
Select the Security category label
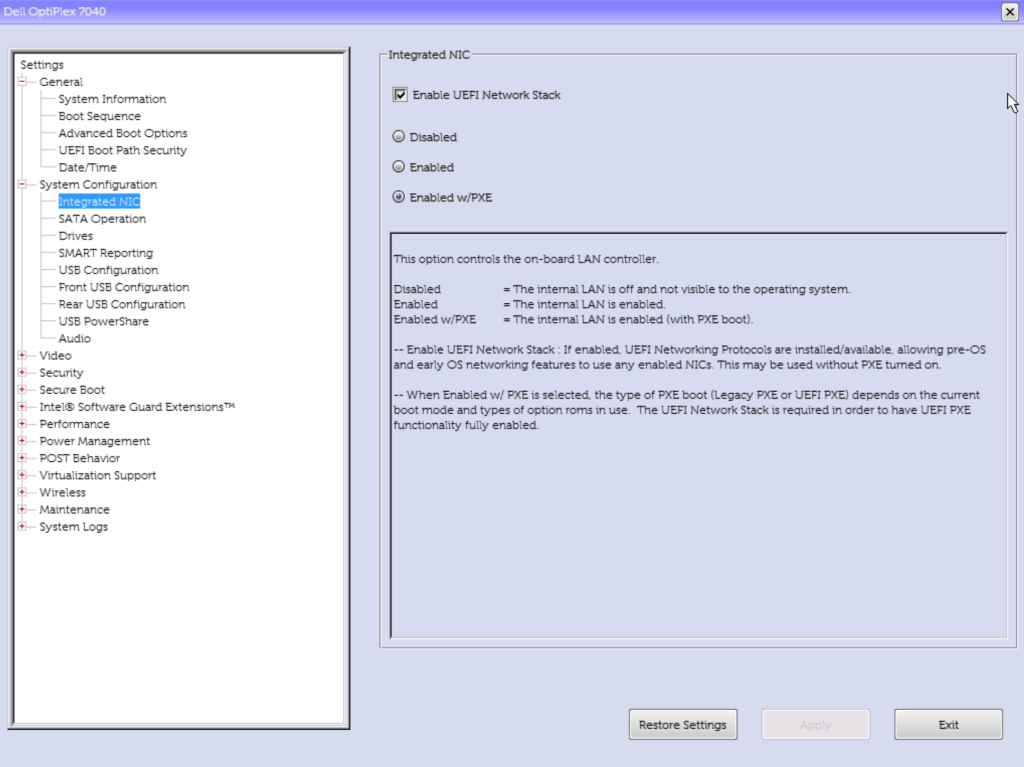tap(61, 372)
